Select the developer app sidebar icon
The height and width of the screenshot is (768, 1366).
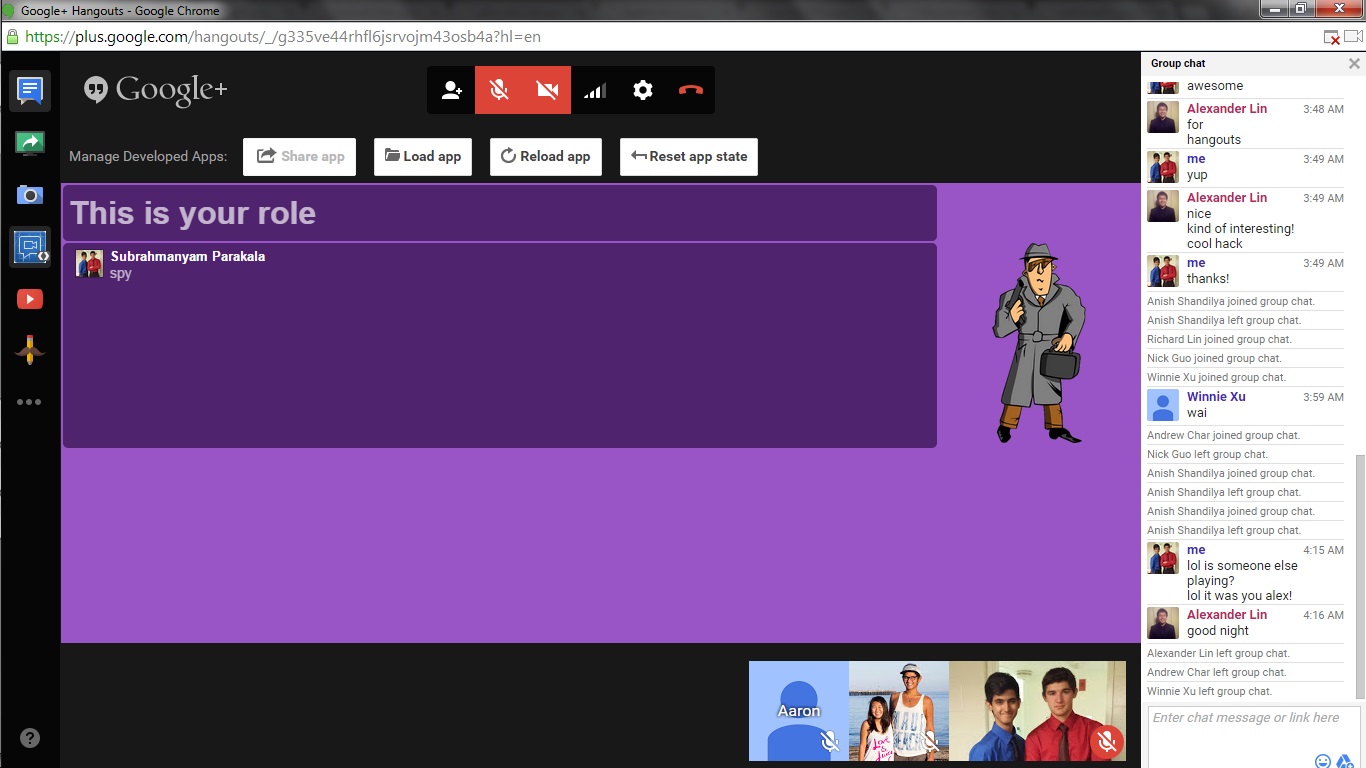click(30, 247)
